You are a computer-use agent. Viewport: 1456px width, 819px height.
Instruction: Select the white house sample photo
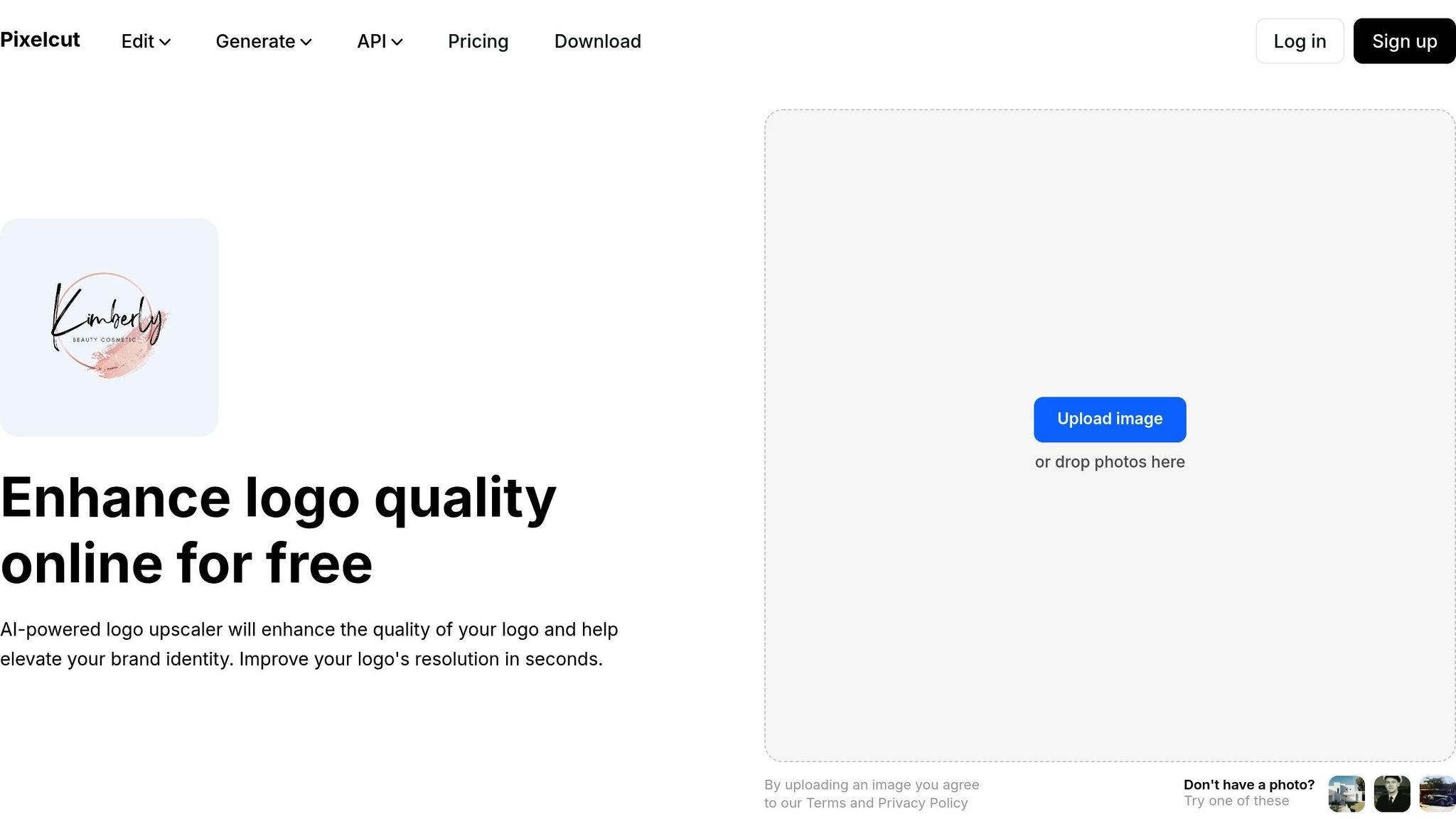(1346, 793)
